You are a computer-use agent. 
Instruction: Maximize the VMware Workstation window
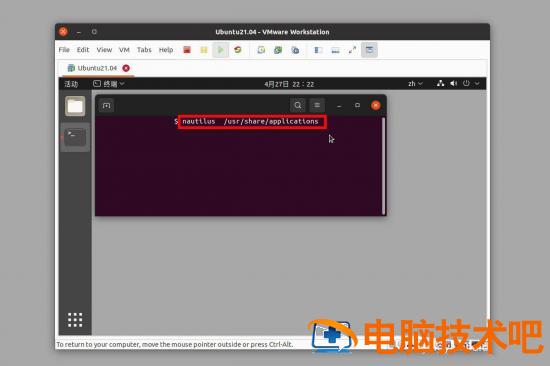pyautogui.click(x=94, y=32)
